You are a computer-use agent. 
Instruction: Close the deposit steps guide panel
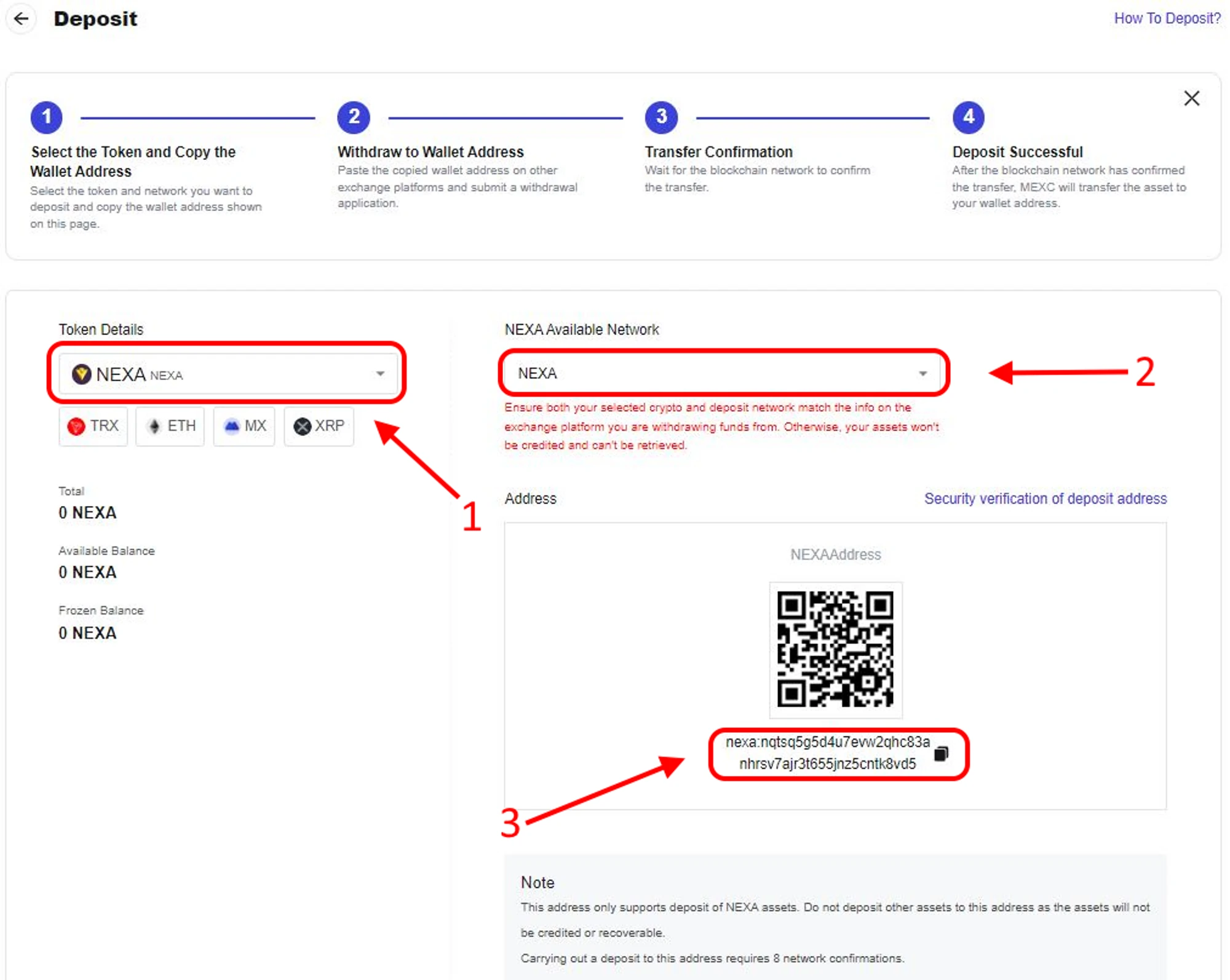point(1191,98)
